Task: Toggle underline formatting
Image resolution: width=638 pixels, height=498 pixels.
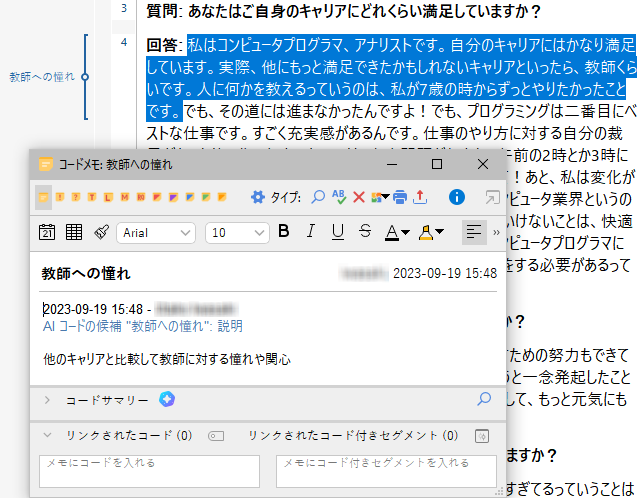Action: [x=338, y=232]
